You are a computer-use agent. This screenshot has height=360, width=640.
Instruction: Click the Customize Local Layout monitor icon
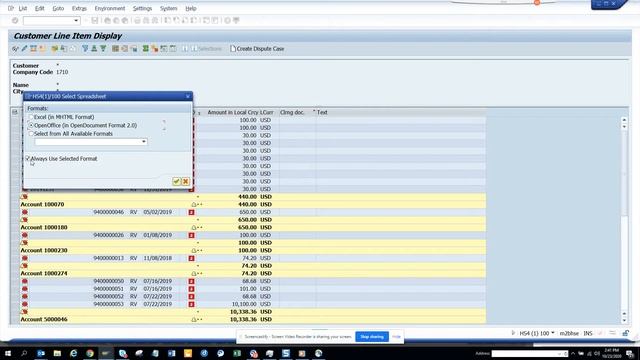point(236,20)
